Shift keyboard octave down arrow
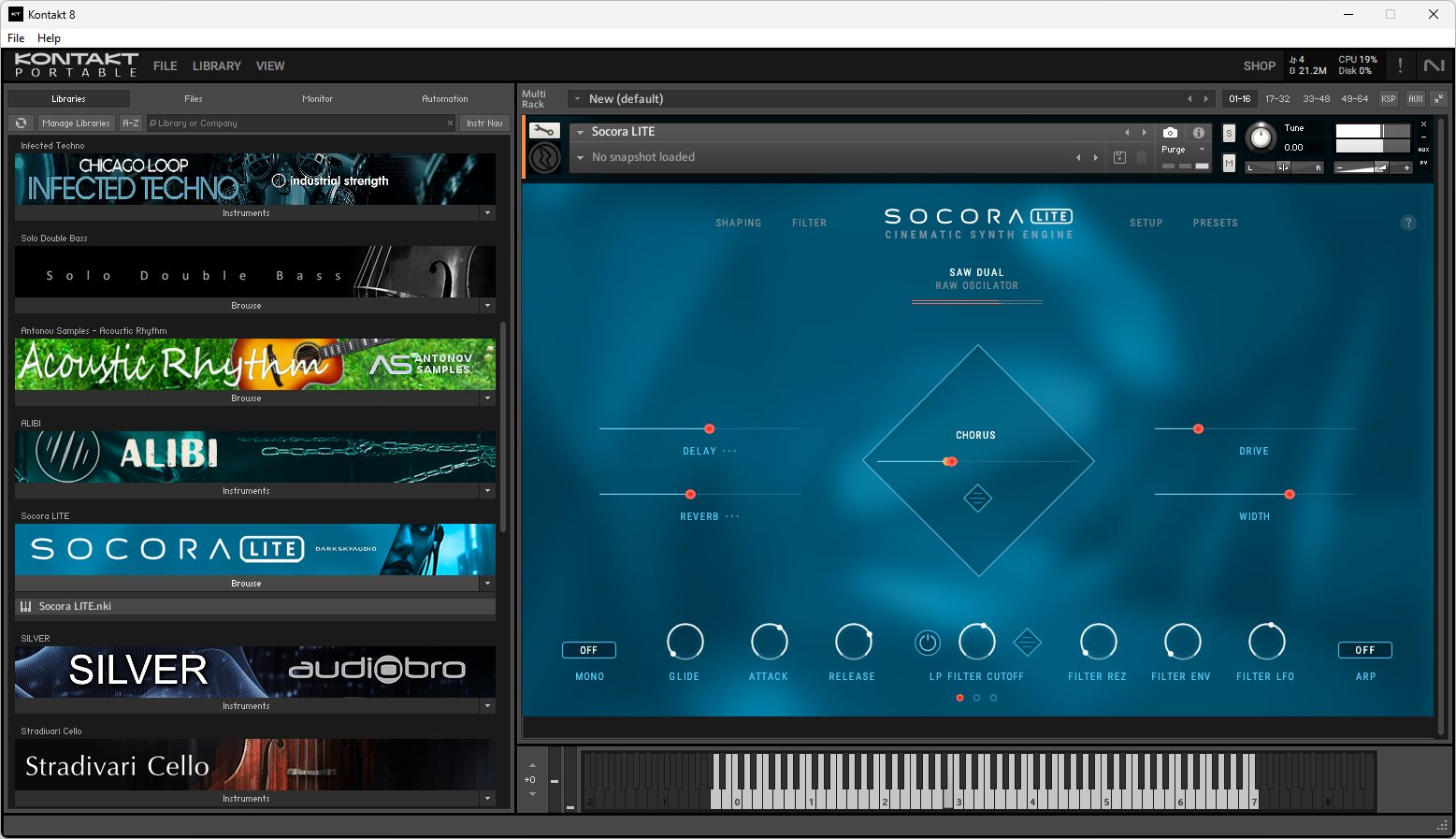Viewport: 1456px width, 839px height. coord(532,794)
